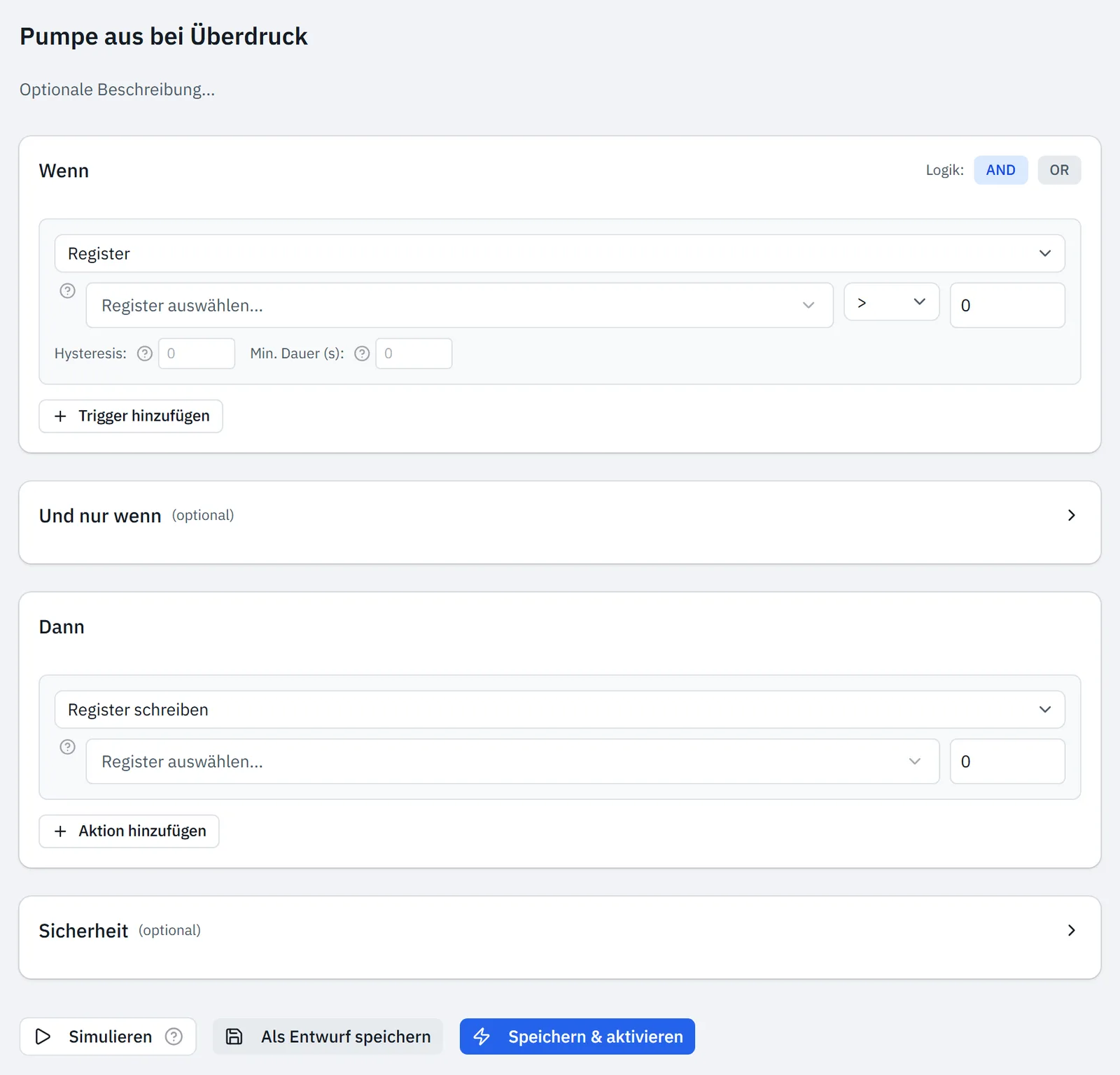1120x1075 pixels.
Task: Focus the Hysteresis input field
Action: coord(197,353)
